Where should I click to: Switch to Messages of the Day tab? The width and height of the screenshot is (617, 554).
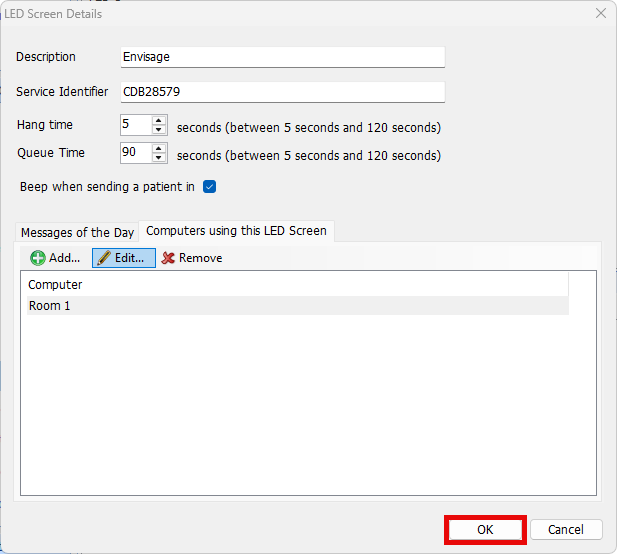click(77, 232)
